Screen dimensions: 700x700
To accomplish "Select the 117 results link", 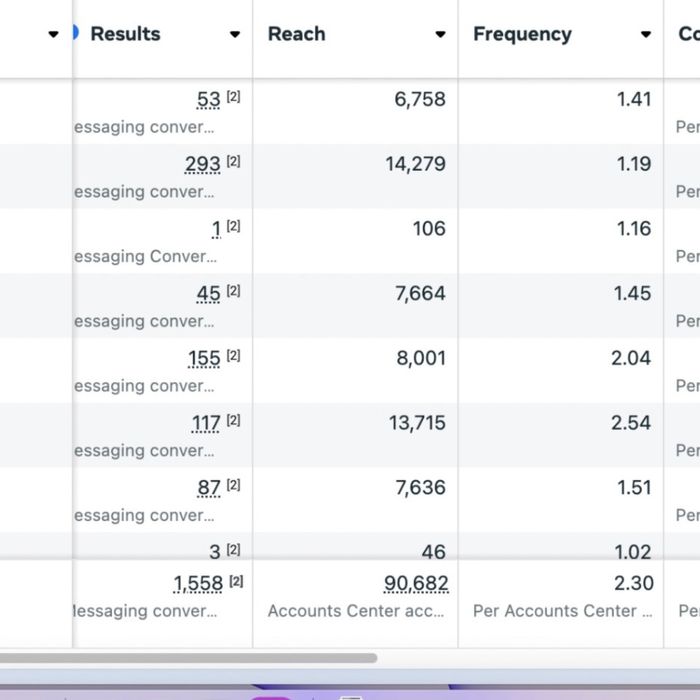I will click(206, 423).
